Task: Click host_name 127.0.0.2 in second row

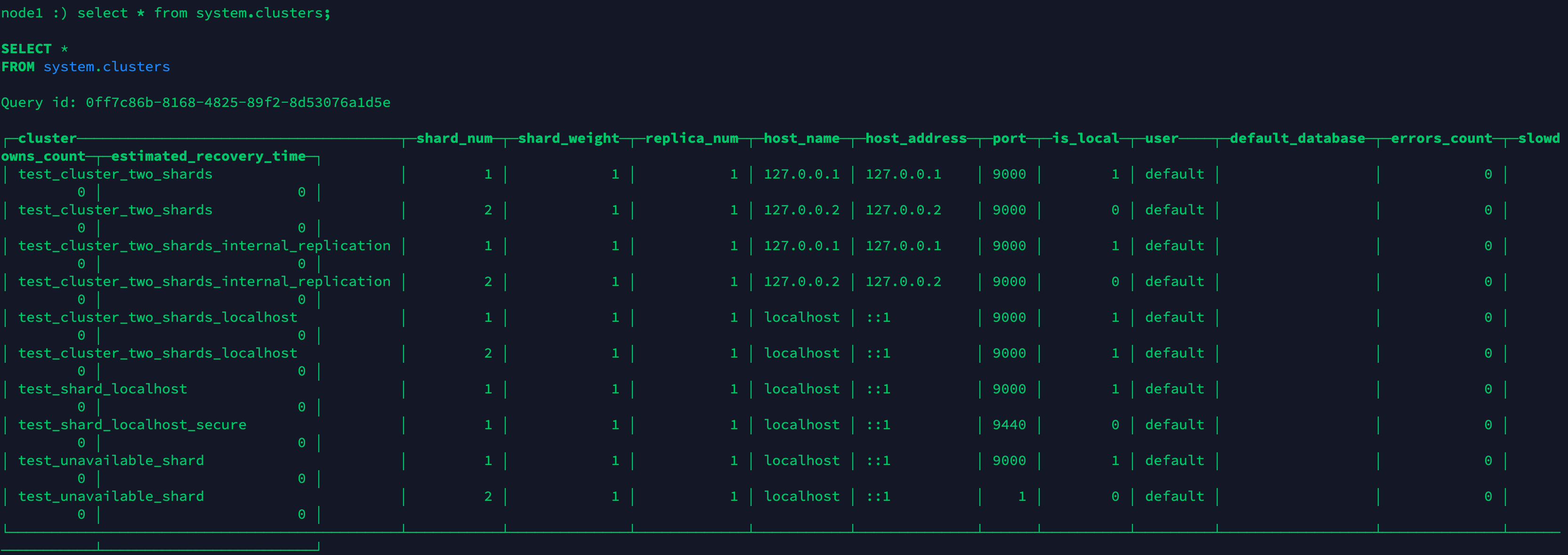Action: tap(801, 210)
